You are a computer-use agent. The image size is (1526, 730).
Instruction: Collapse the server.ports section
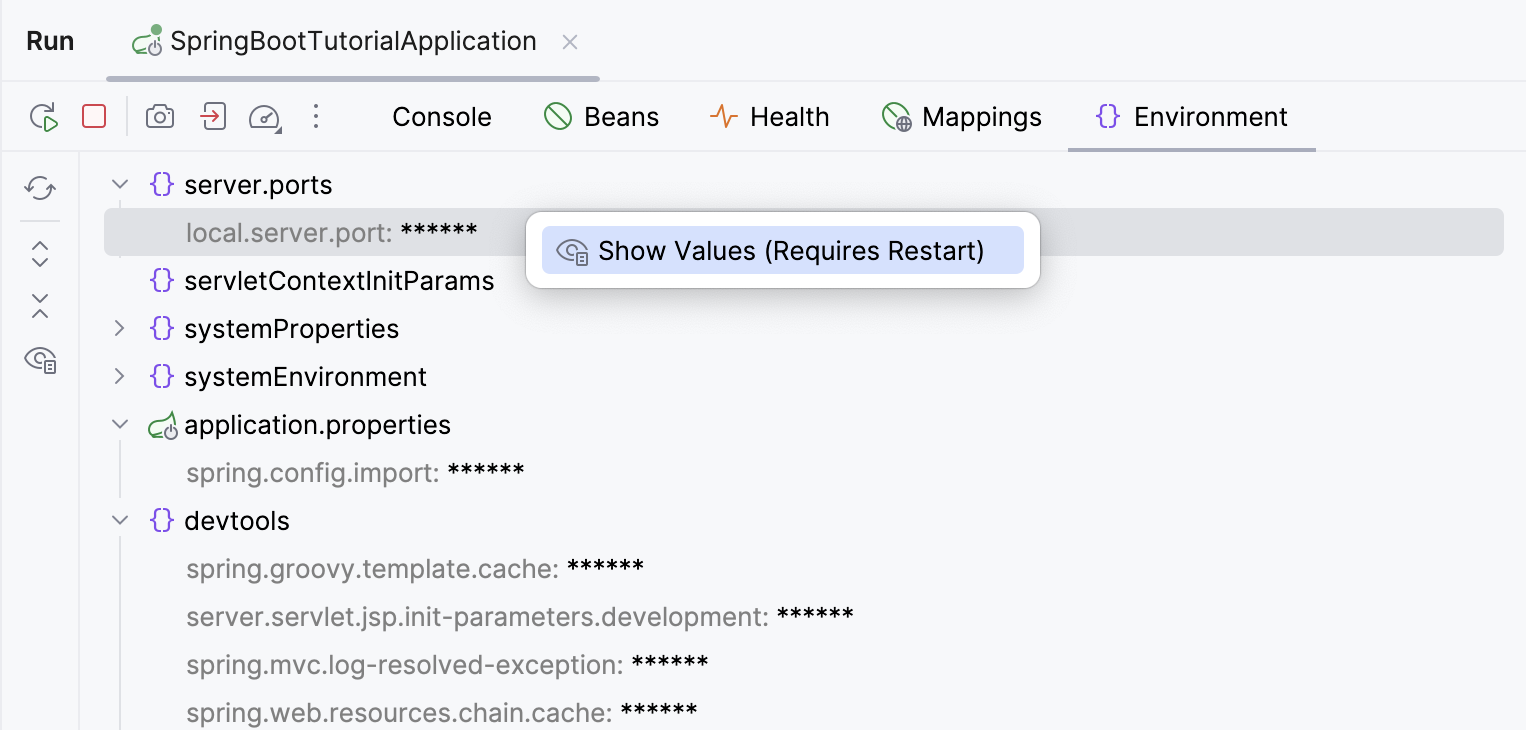click(119, 184)
